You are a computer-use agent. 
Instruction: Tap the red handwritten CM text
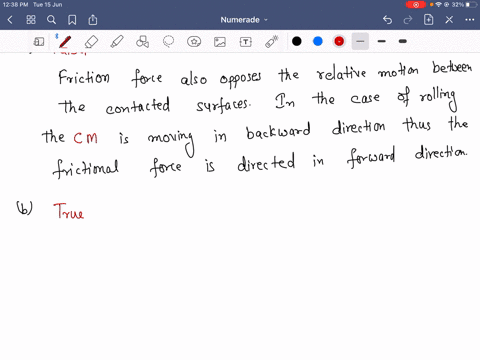click(x=86, y=138)
